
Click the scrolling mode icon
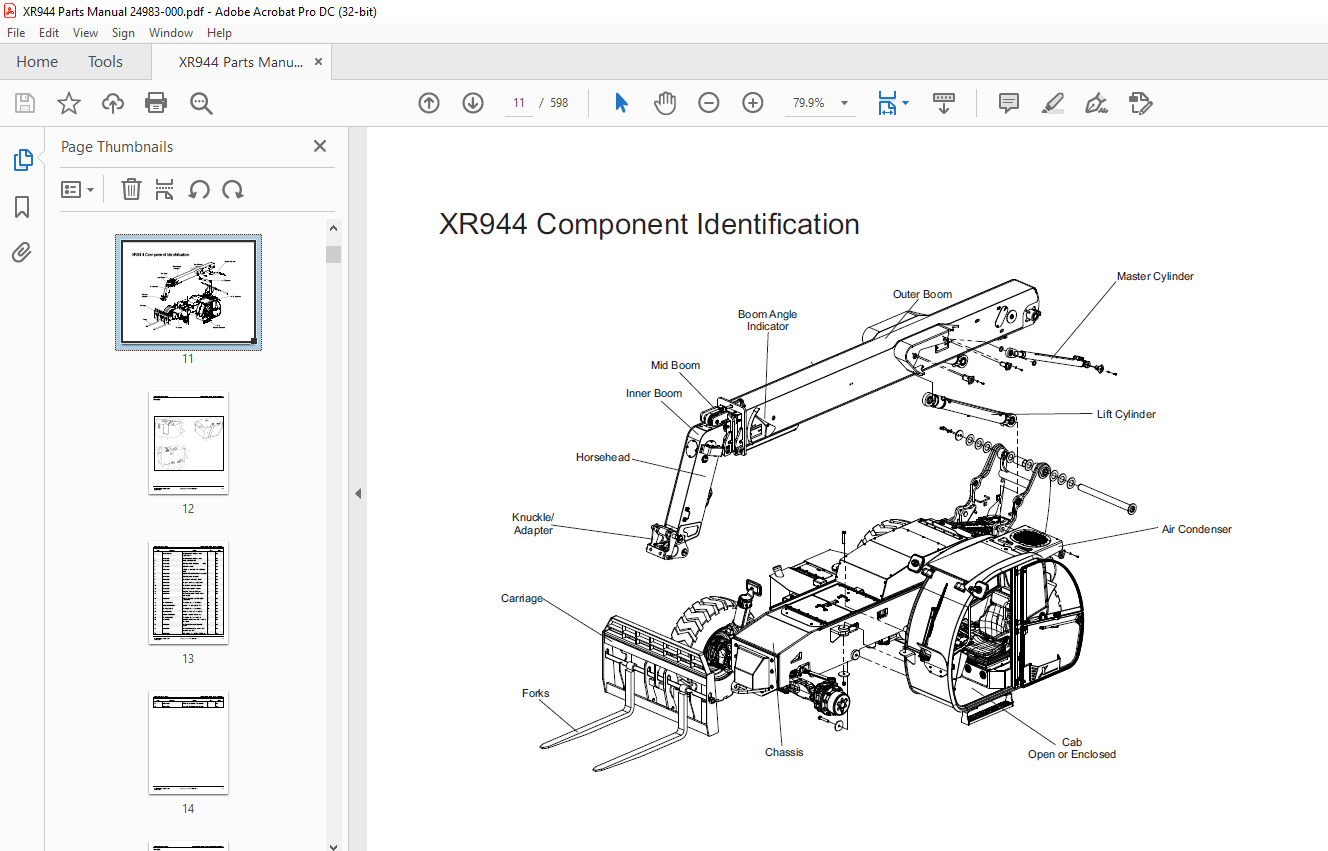(944, 103)
